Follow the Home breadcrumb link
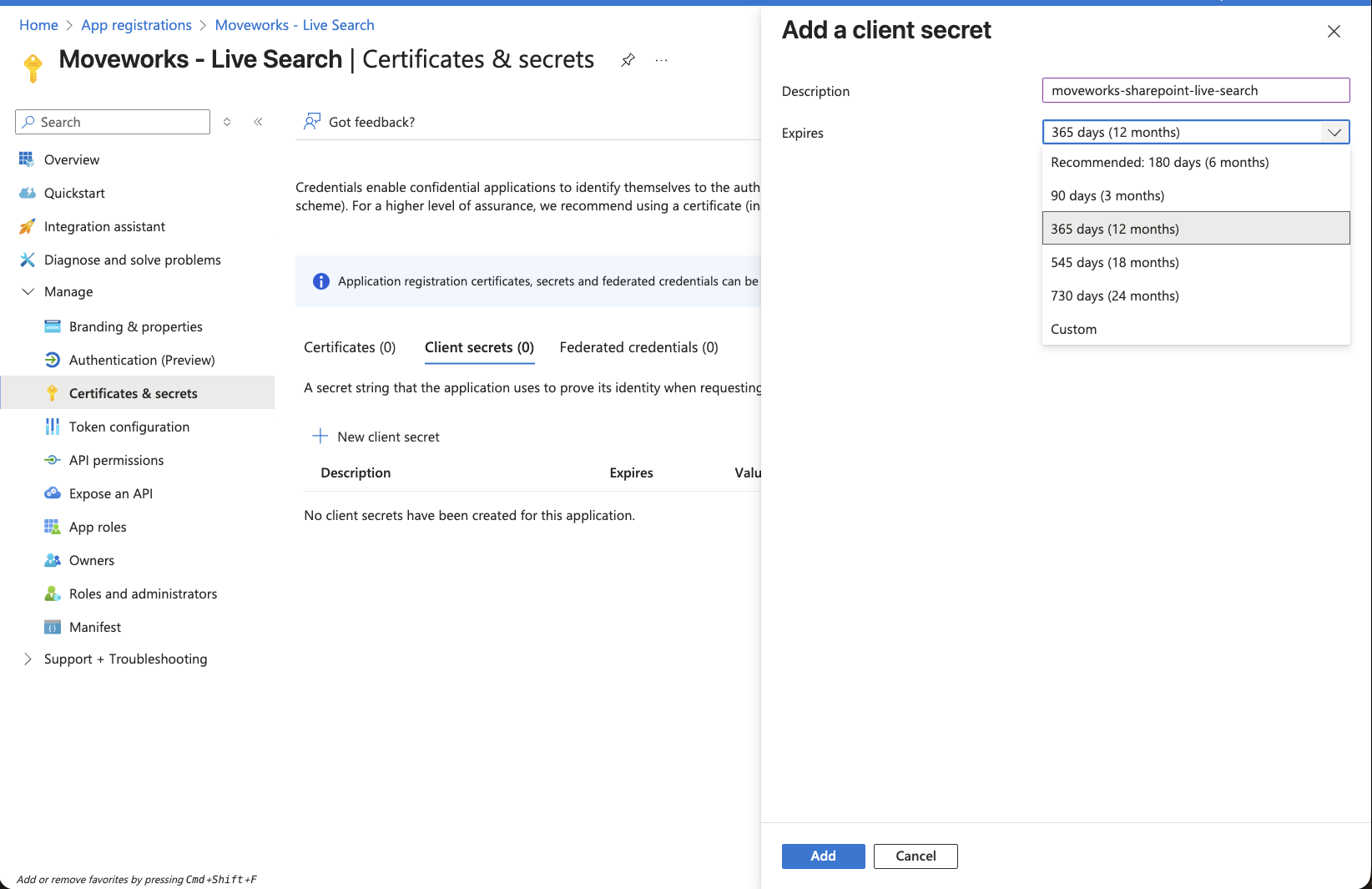1372x889 pixels. pyautogui.click(x=38, y=25)
